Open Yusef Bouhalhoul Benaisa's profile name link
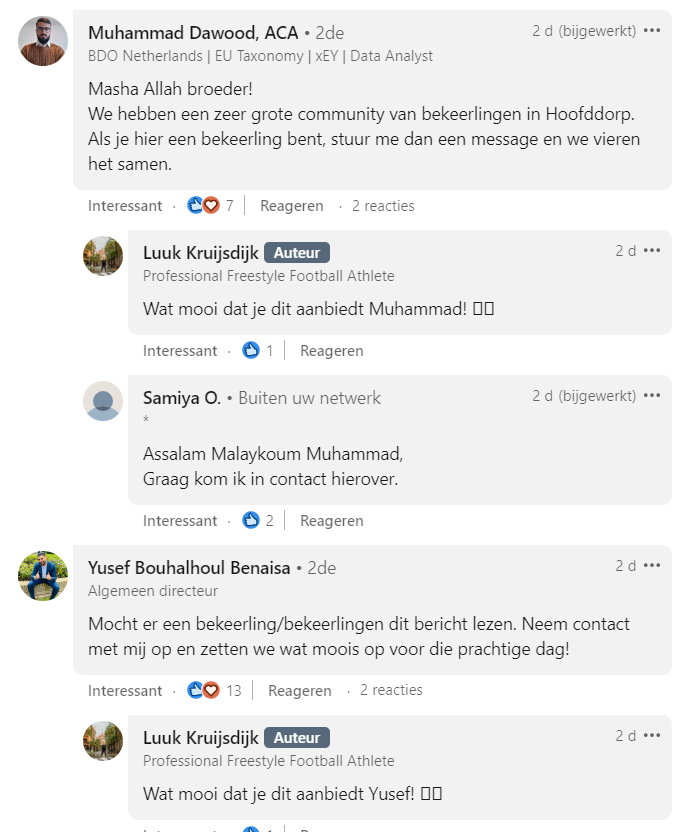The height and width of the screenshot is (832, 685). click(189, 568)
